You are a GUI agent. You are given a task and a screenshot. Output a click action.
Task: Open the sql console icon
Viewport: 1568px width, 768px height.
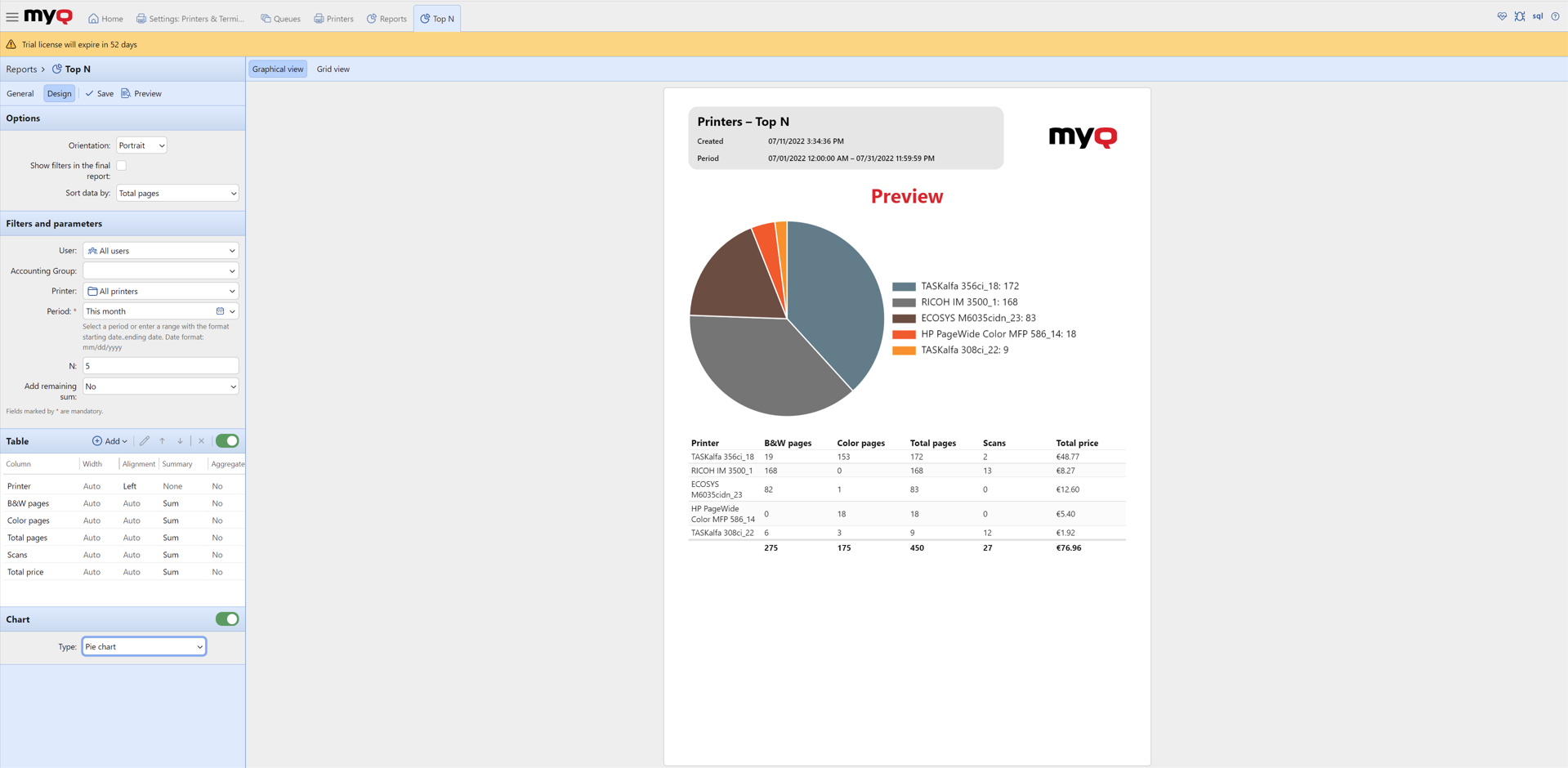point(1538,16)
